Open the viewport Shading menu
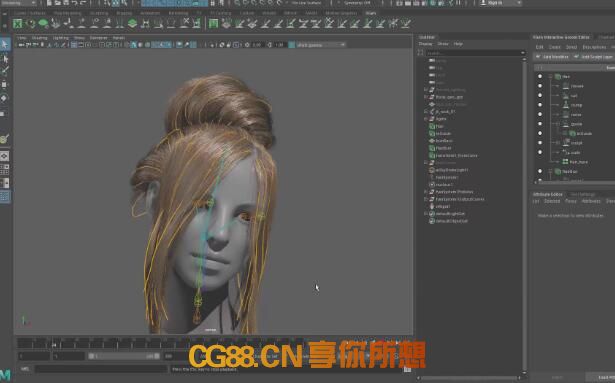The height and width of the screenshot is (383, 615). pyautogui.click(x=39, y=38)
